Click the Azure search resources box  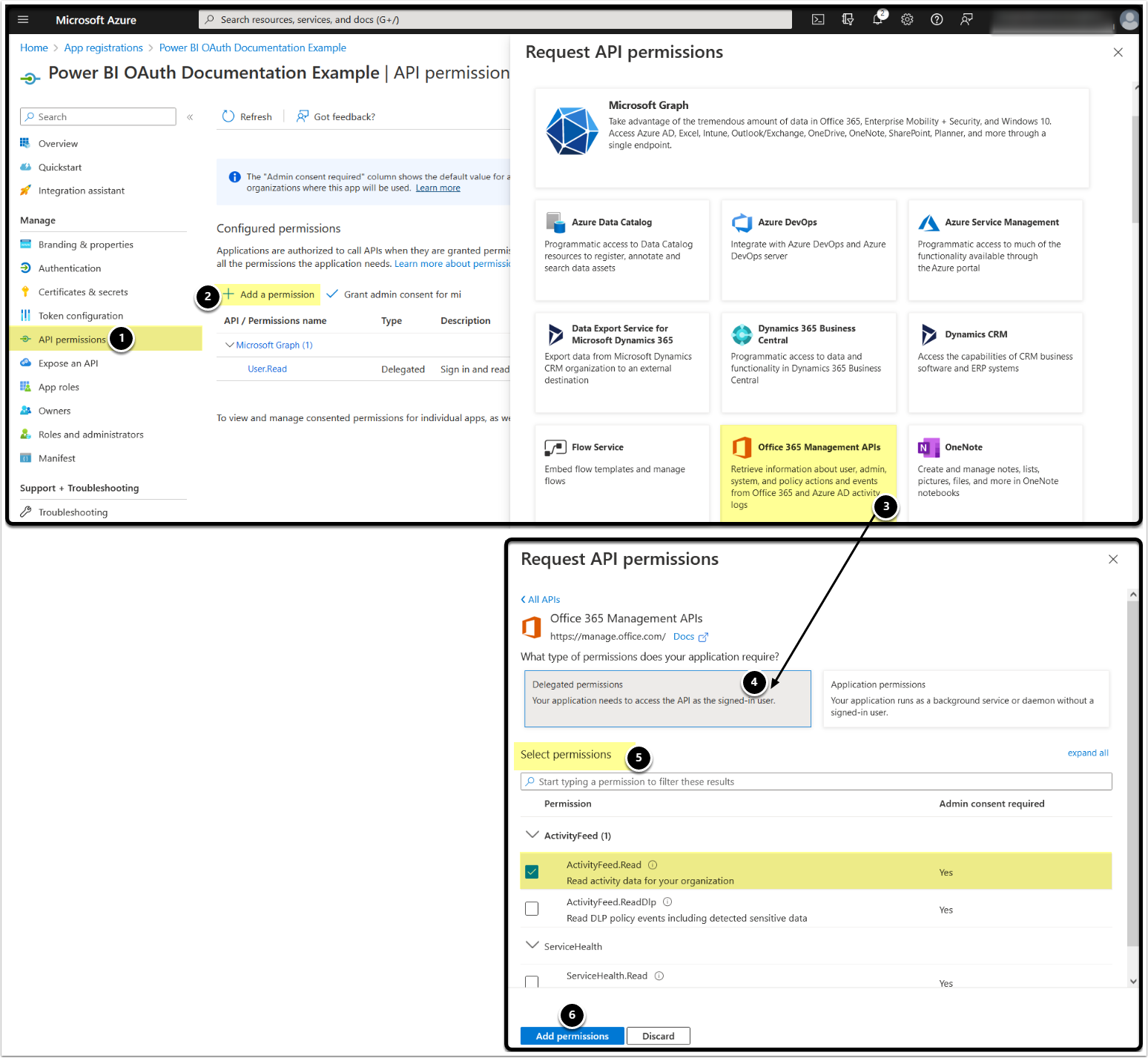[x=495, y=20]
